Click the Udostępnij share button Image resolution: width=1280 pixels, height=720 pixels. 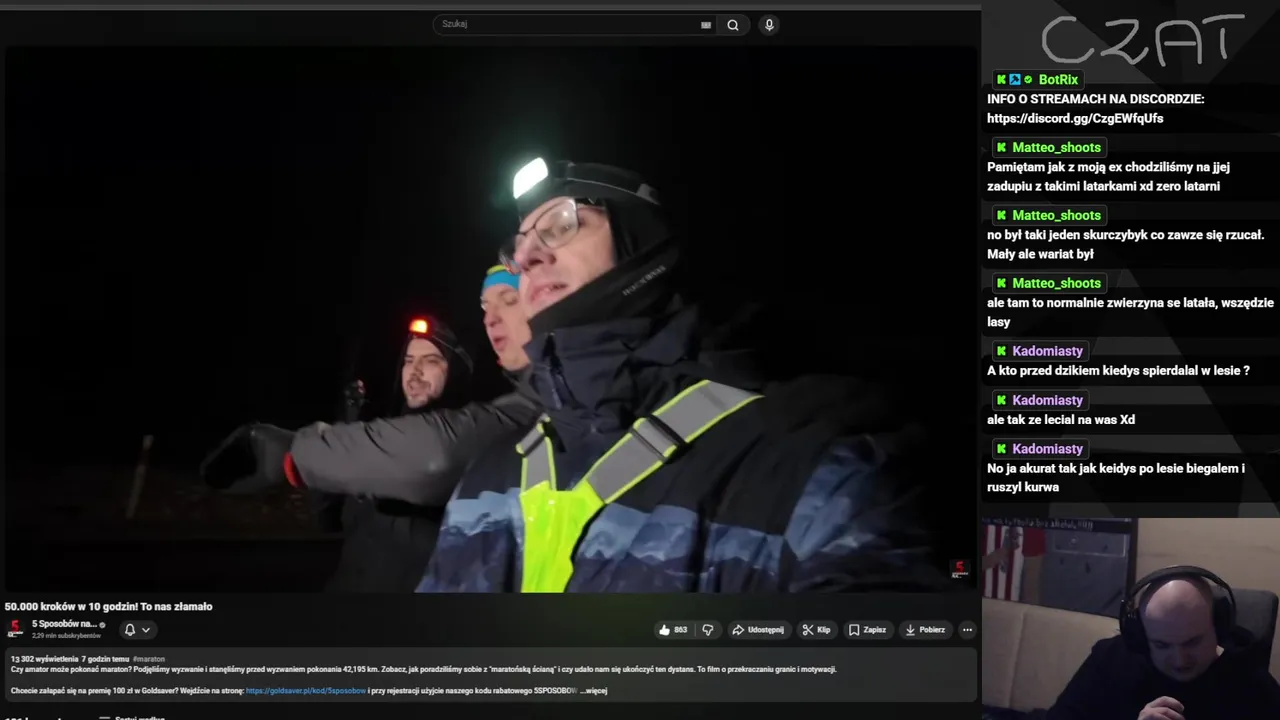pos(758,630)
